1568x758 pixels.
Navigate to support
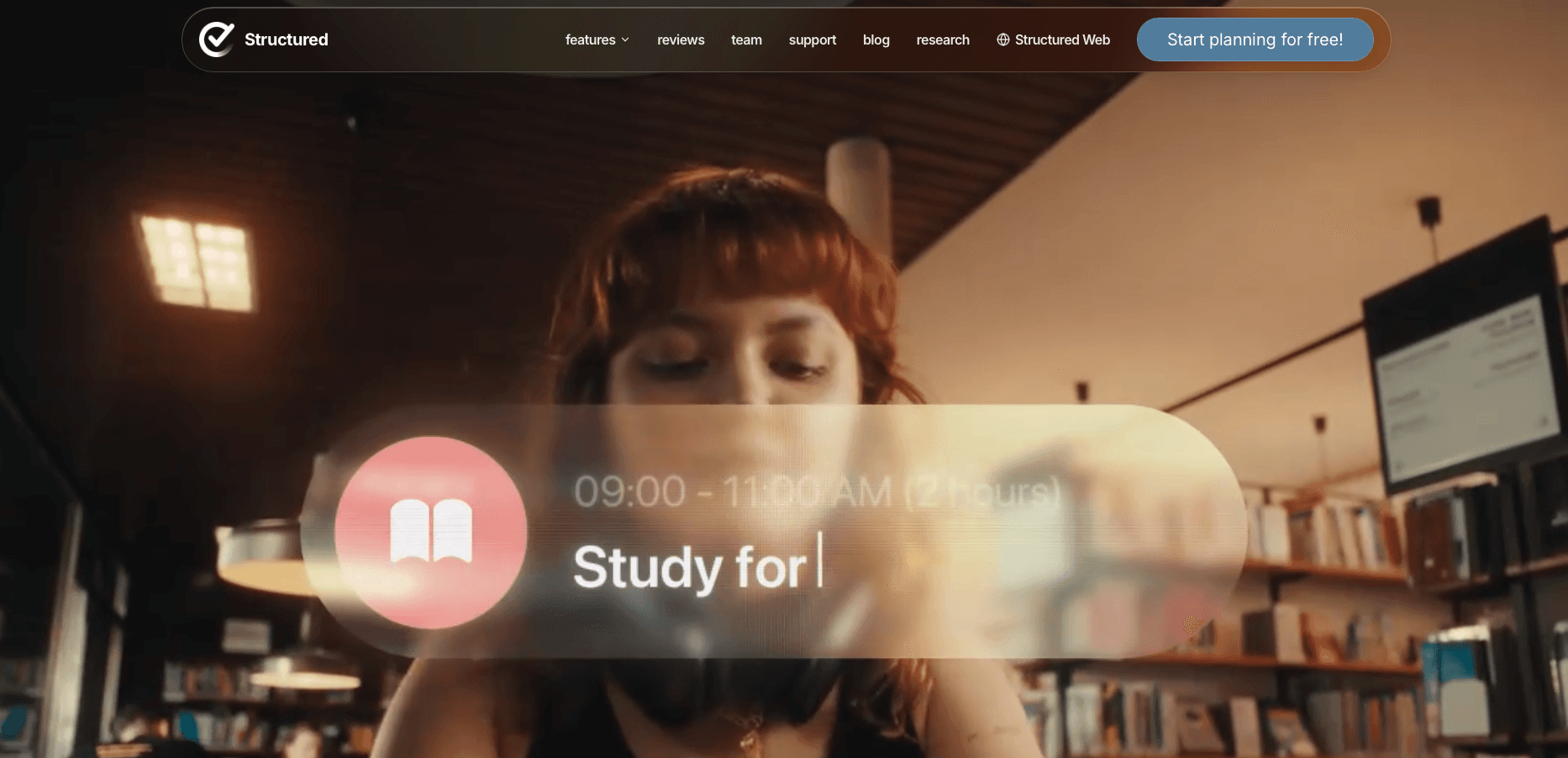click(813, 39)
